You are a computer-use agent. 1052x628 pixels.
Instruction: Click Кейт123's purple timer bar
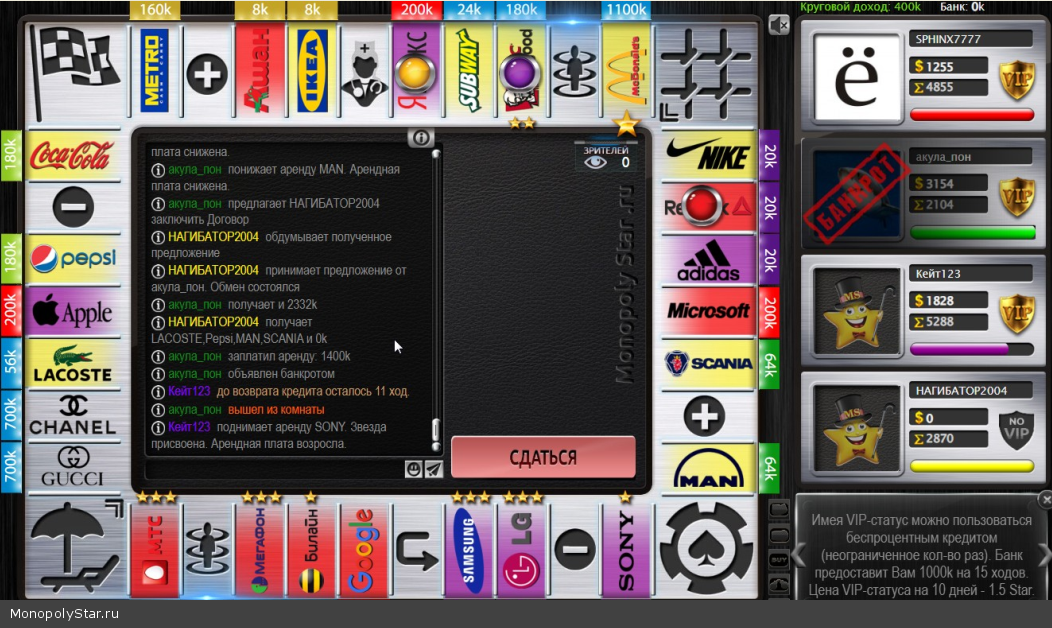[x=971, y=349]
